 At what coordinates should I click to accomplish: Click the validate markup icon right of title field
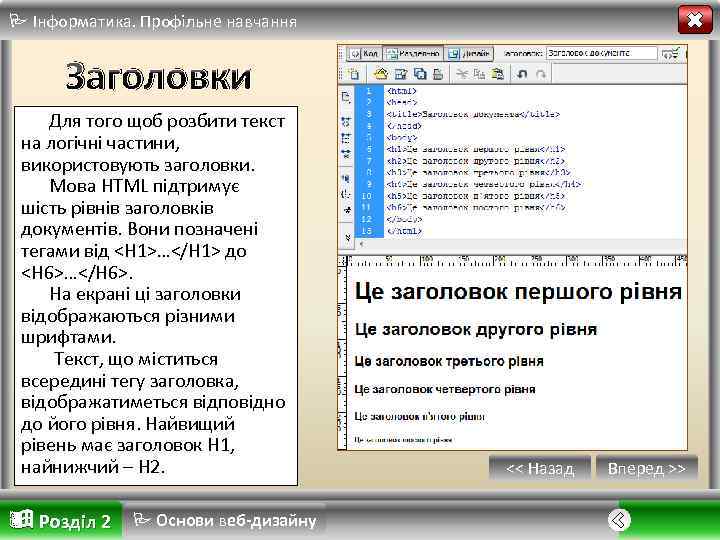[x=670, y=54]
